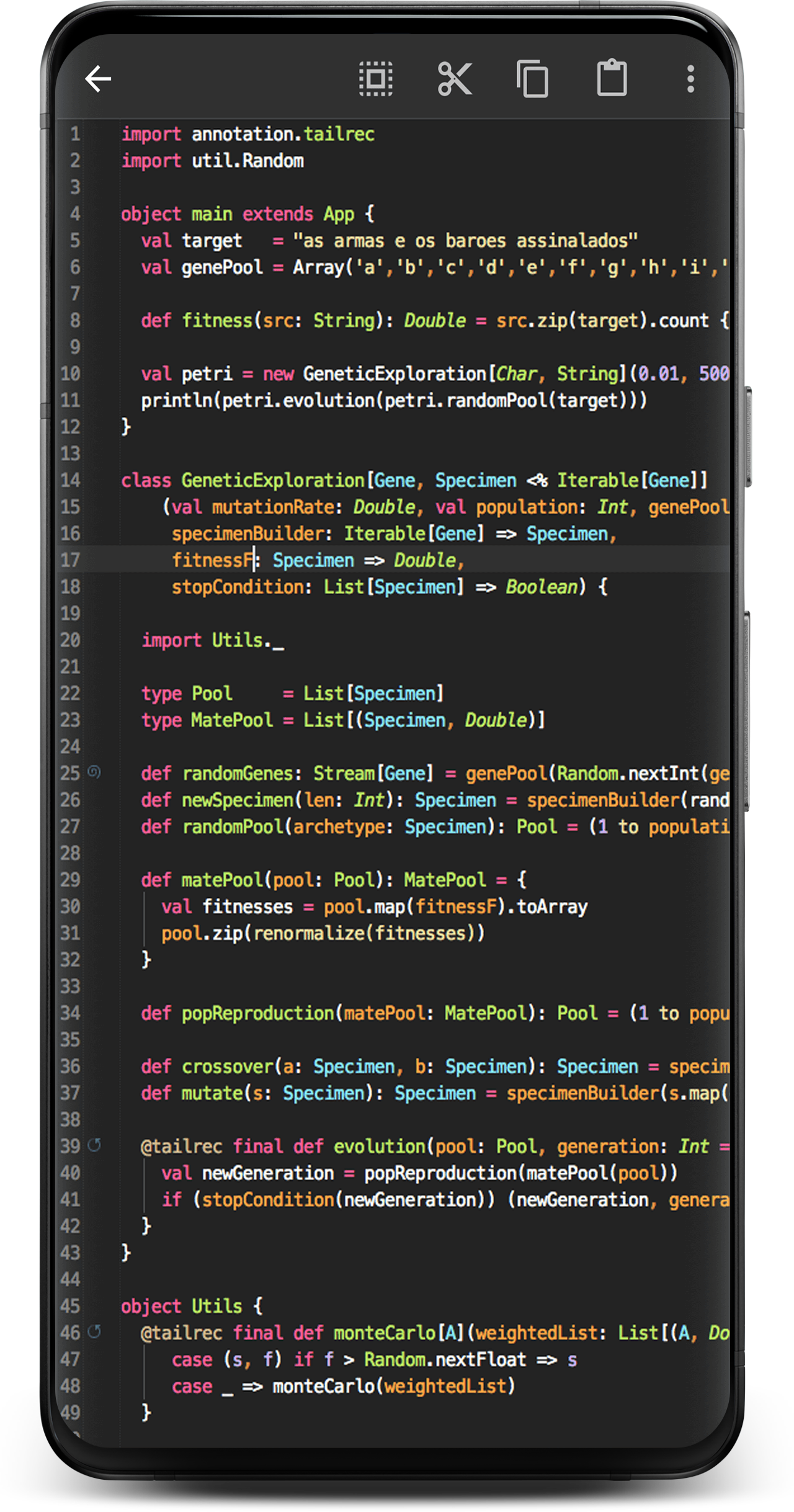Click 'randomGenes' definition on line 25
Viewport: 794px width, 1512px height.
238,774
